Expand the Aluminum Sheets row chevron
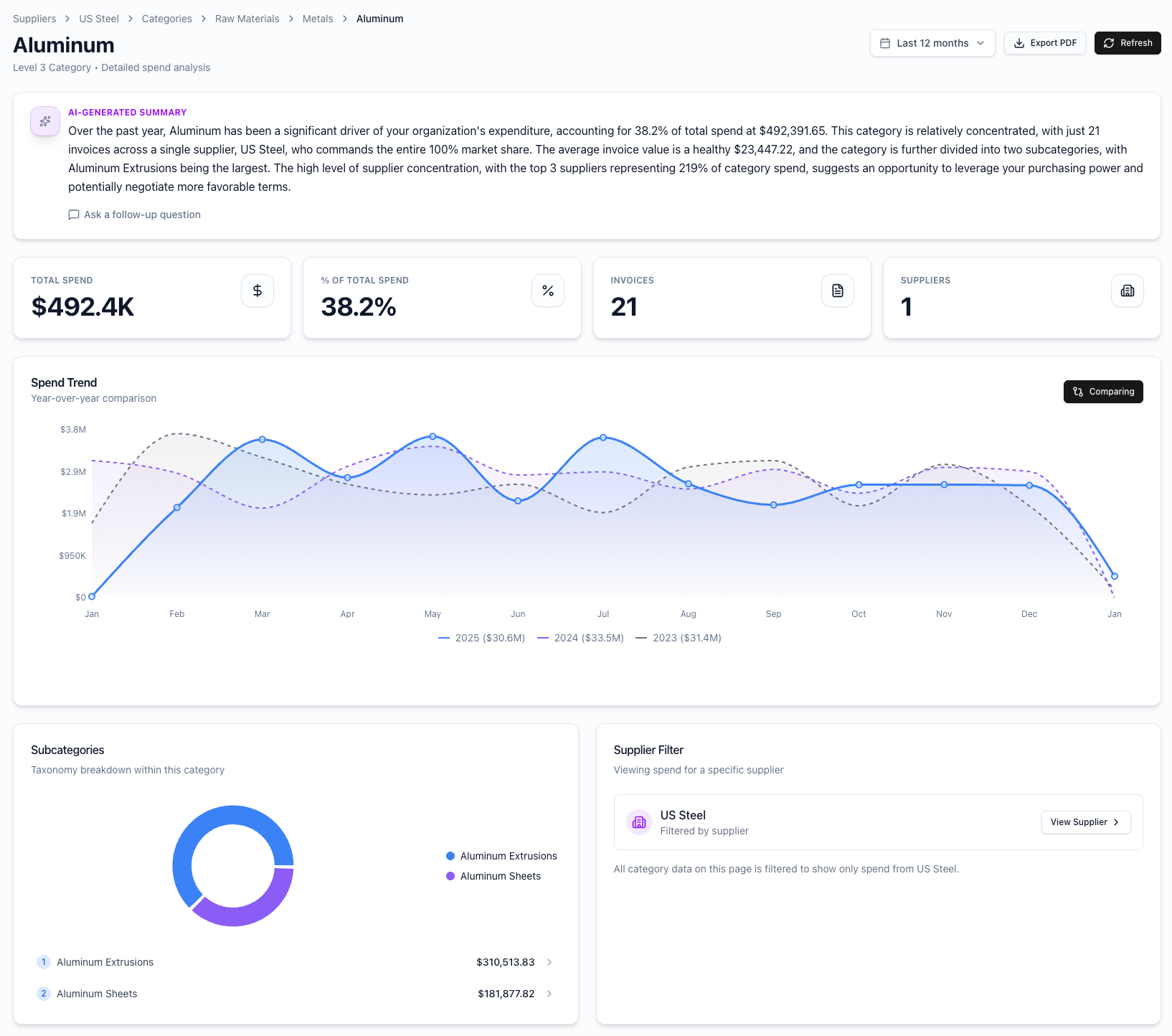 pos(549,994)
